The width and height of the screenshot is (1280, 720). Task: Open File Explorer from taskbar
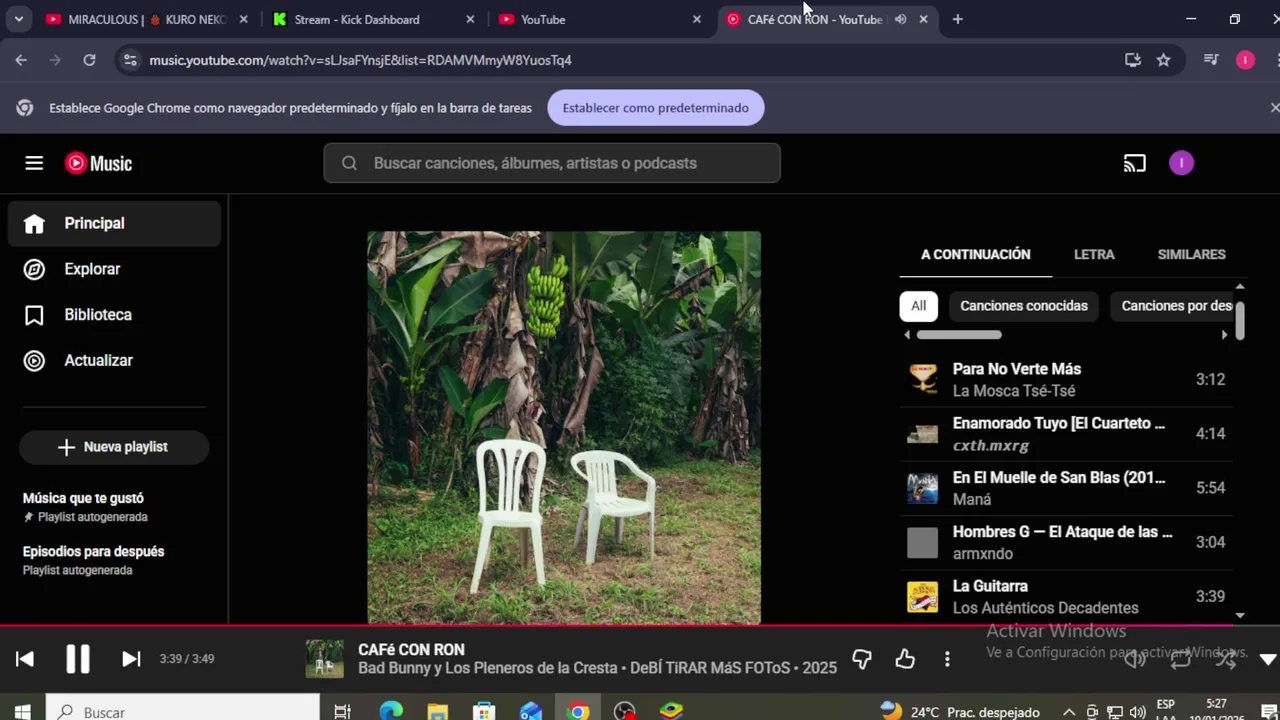[x=437, y=712]
